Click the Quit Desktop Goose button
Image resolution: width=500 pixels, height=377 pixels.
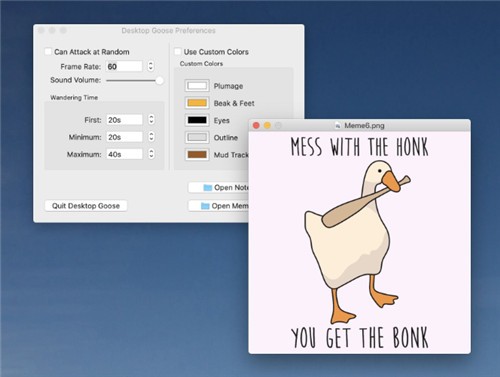86,206
